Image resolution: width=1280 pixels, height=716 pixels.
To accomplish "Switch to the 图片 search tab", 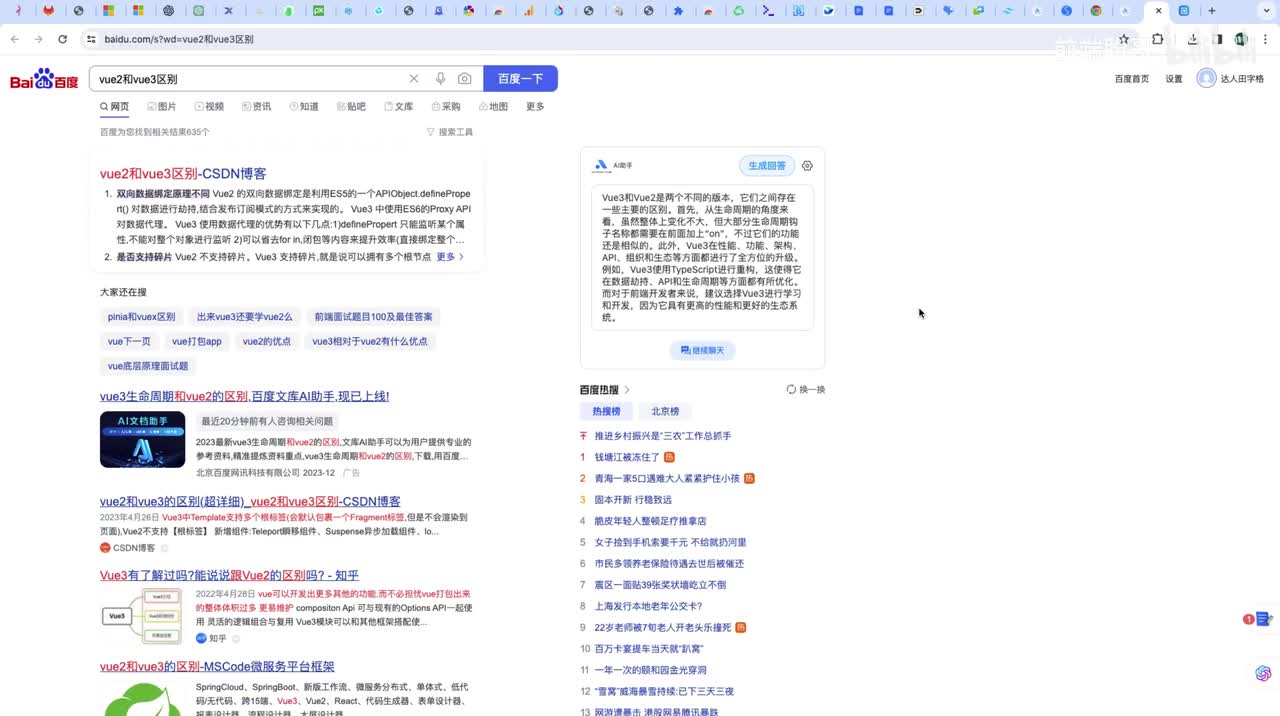I will 162,107.
